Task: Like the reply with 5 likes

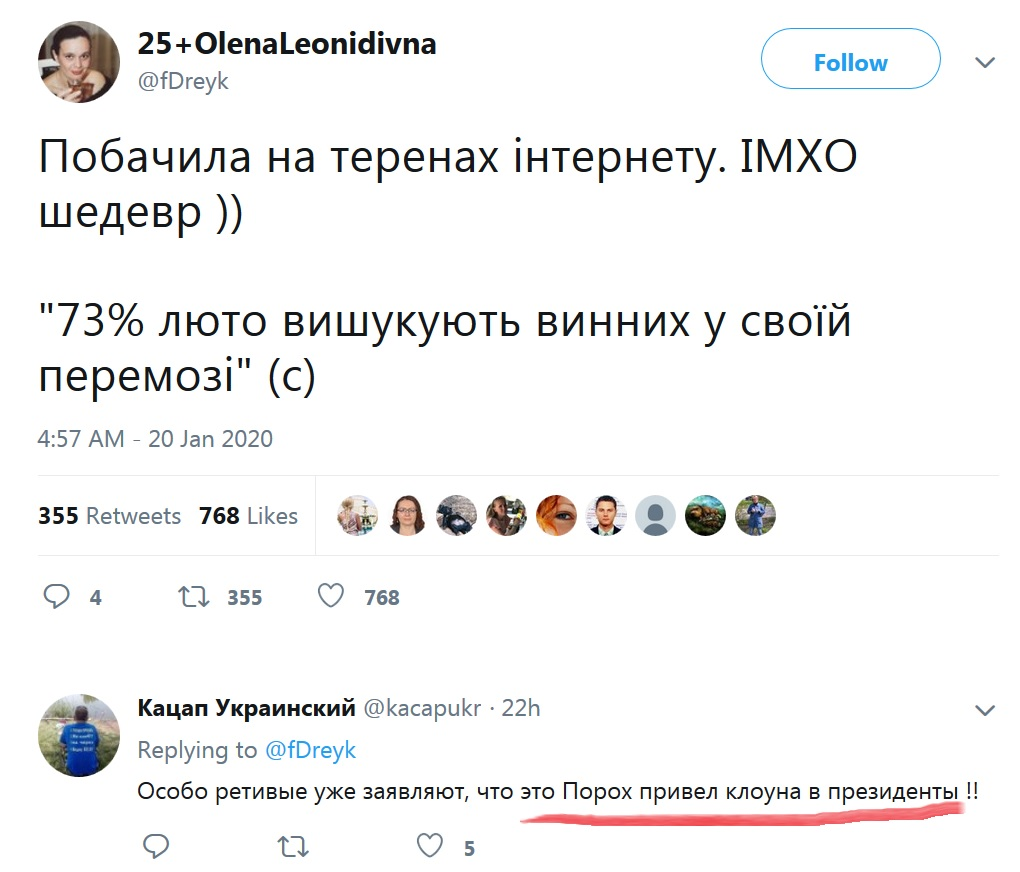Action: click(430, 848)
